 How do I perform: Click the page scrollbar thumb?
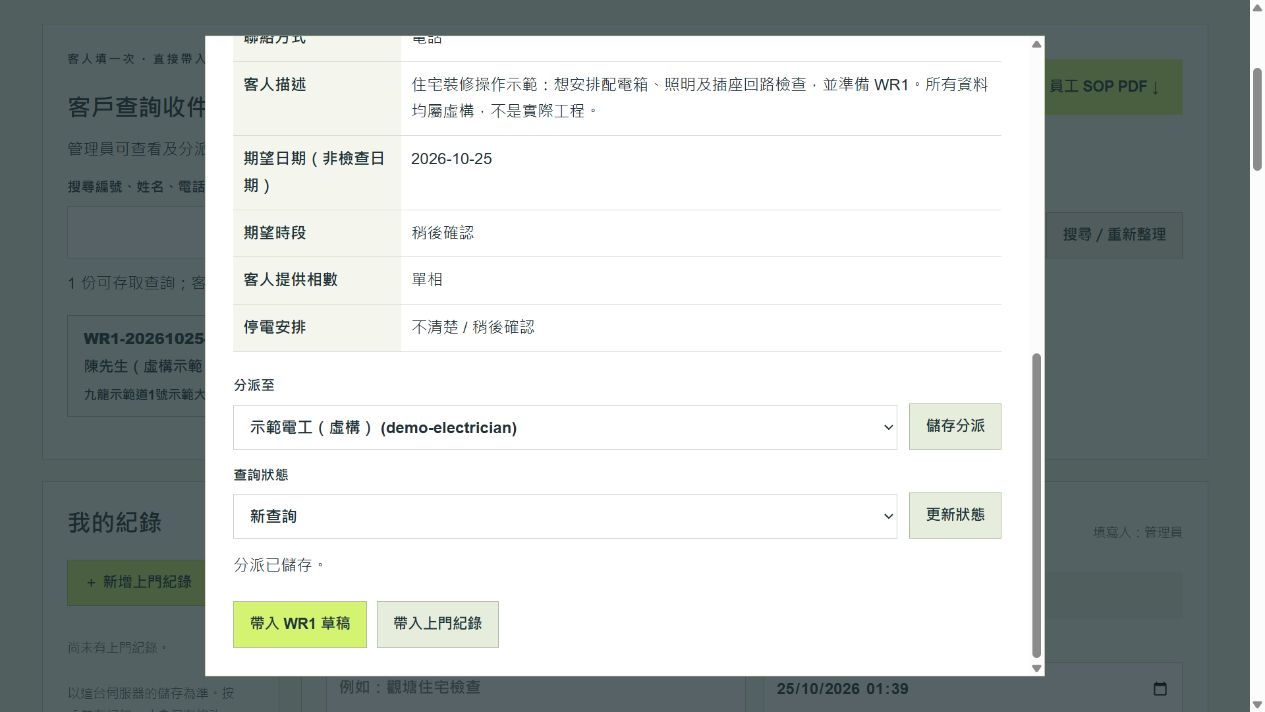pyautogui.click(x=1257, y=118)
